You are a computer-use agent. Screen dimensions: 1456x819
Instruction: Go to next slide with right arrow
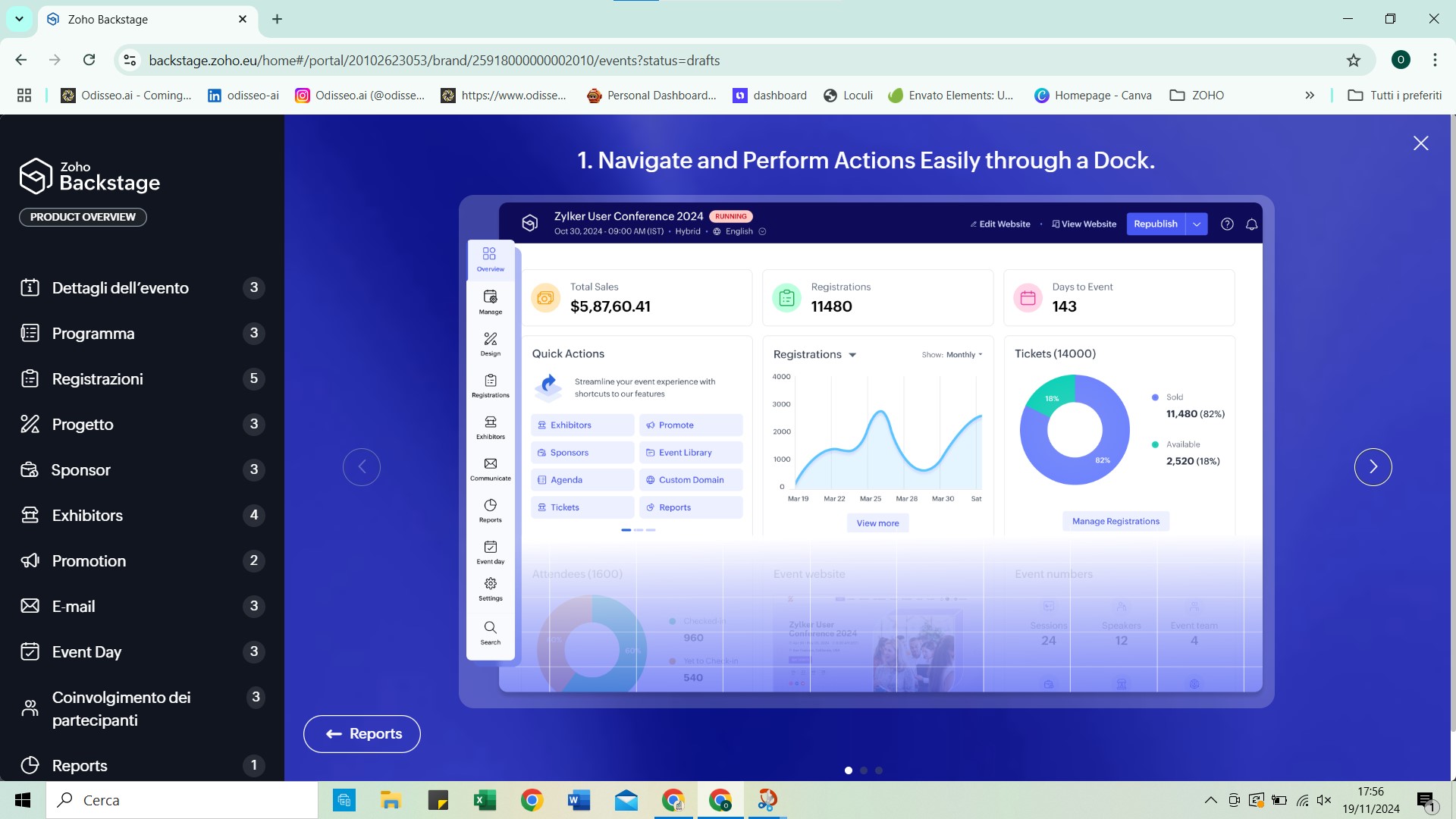coord(1373,467)
